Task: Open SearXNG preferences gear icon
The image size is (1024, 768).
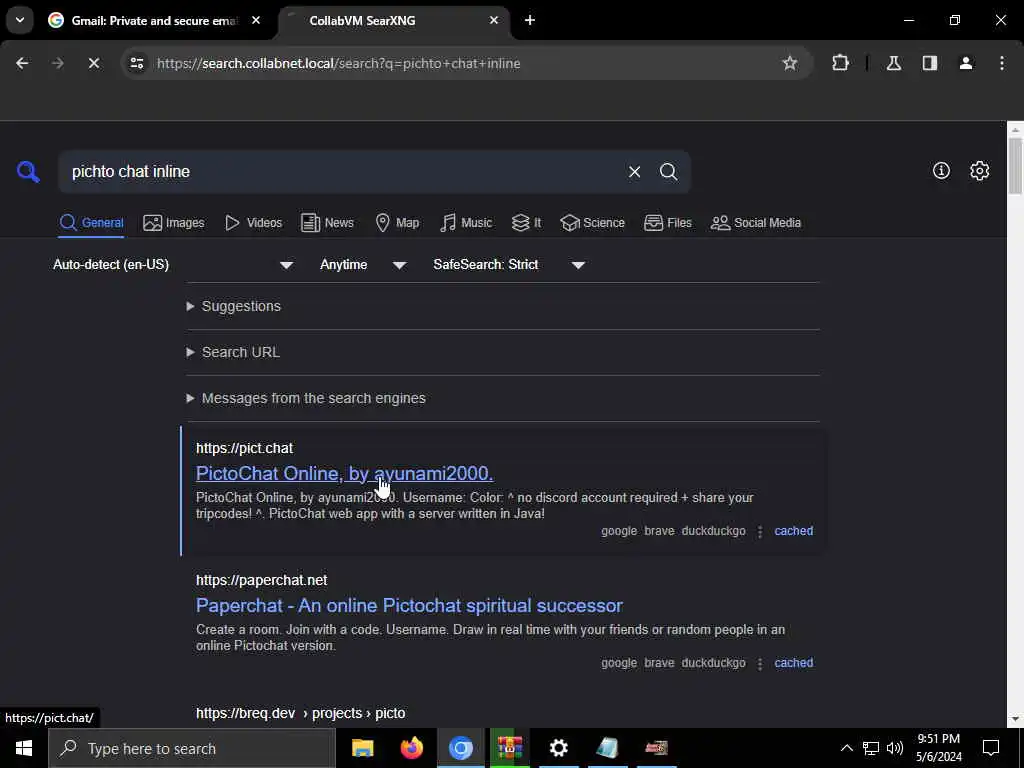Action: click(x=980, y=170)
